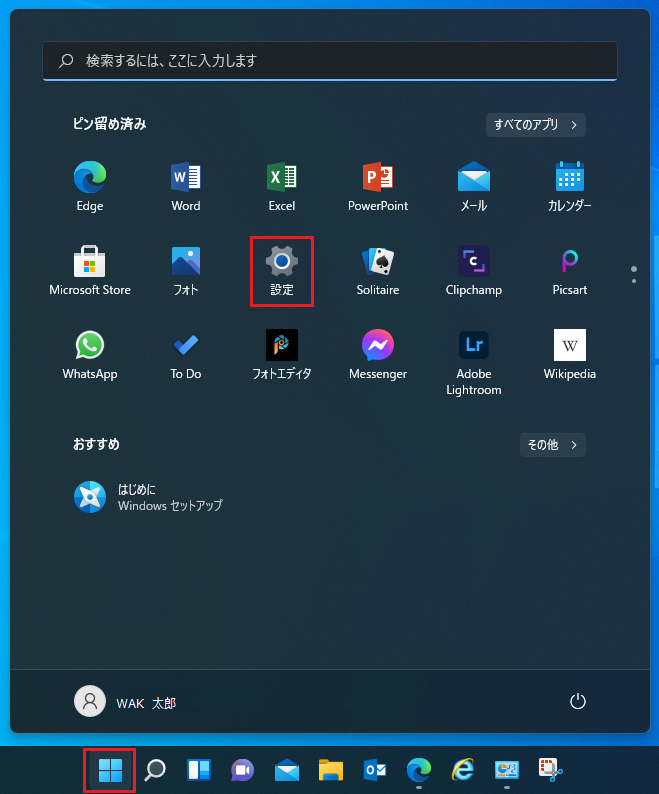Launch PowerPoint from pinned apps

pyautogui.click(x=378, y=186)
